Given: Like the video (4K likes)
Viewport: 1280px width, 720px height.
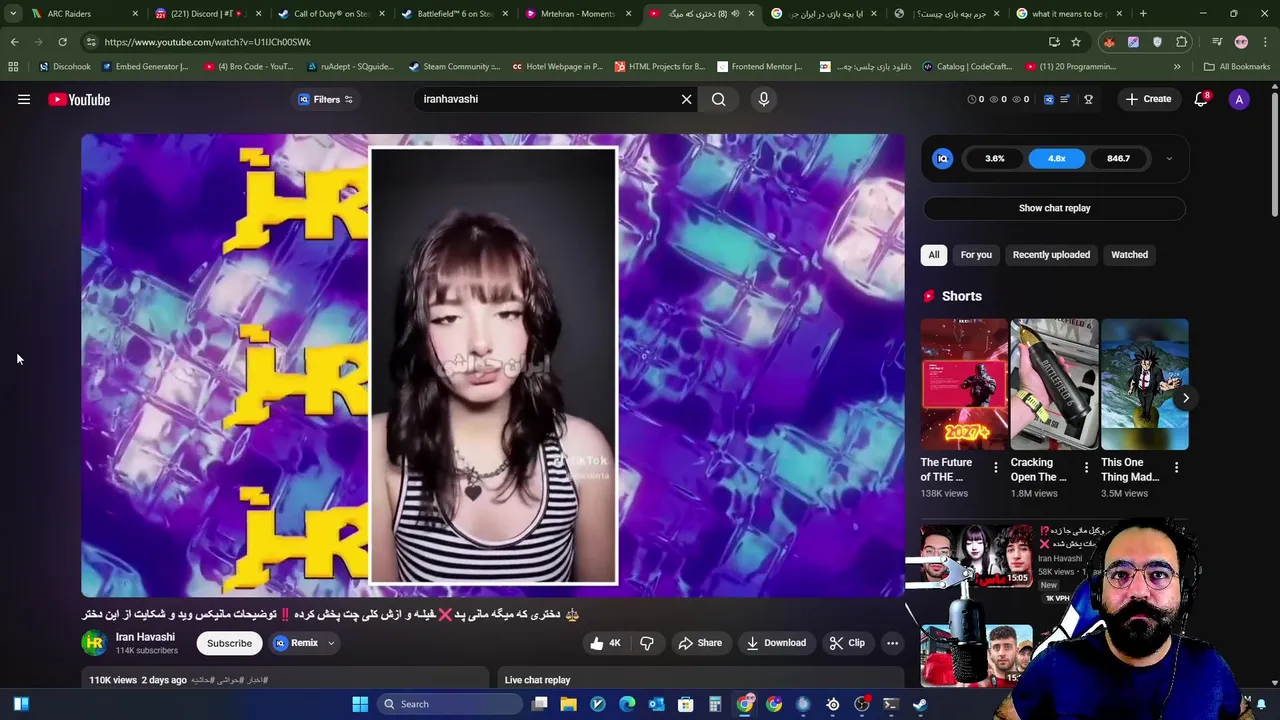Looking at the screenshot, I should coord(605,643).
